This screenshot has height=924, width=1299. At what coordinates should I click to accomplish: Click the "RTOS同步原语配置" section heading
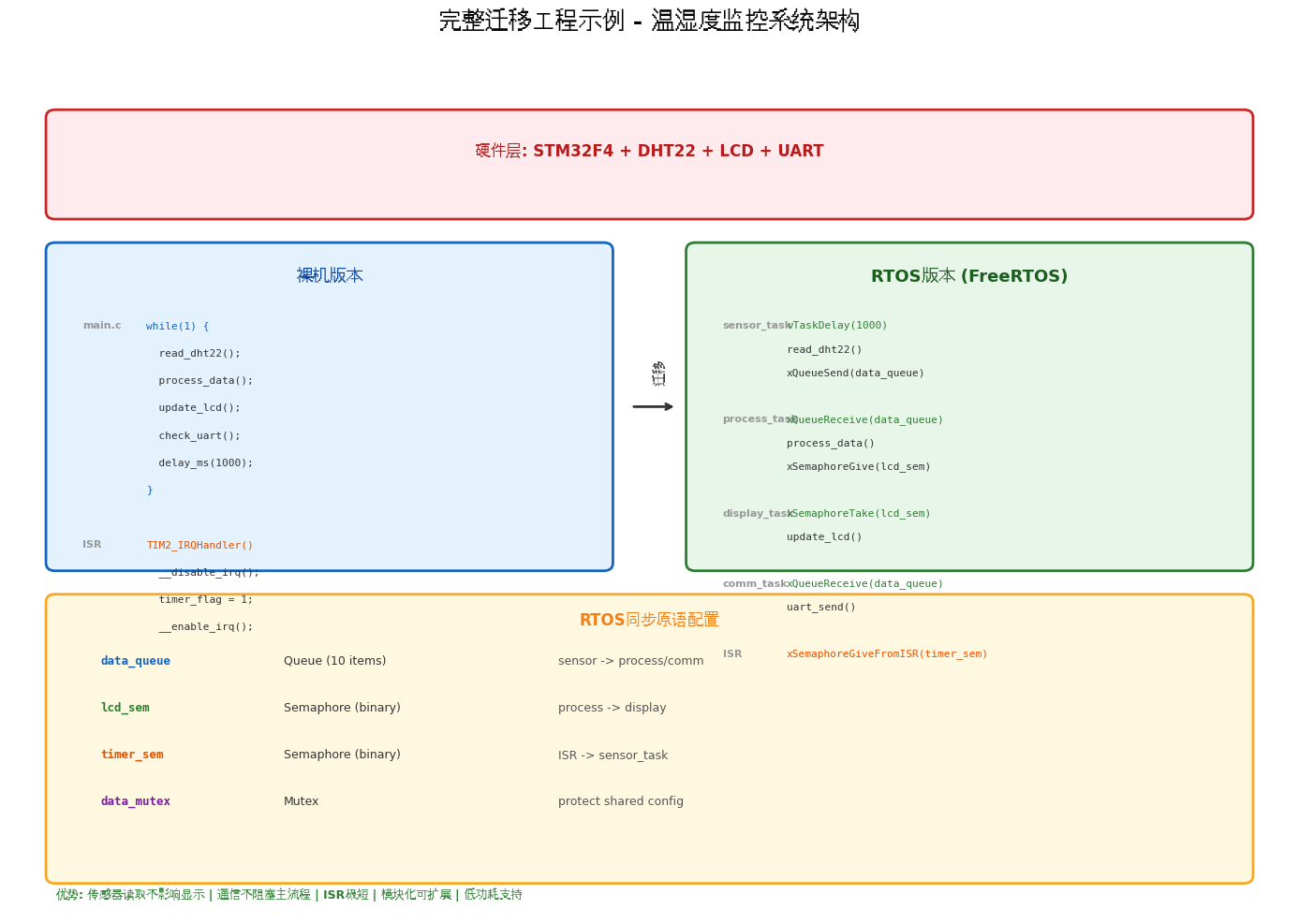[649, 620]
